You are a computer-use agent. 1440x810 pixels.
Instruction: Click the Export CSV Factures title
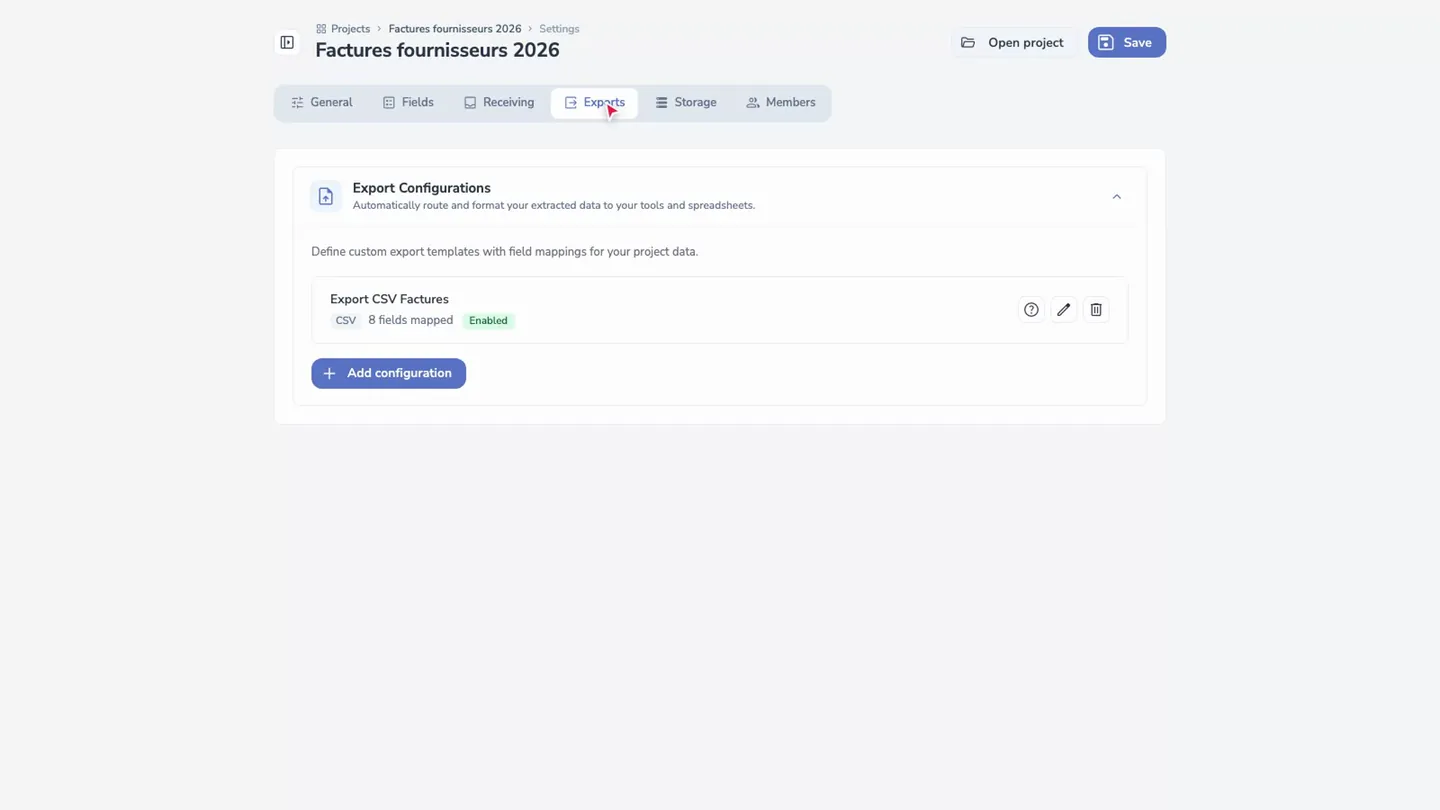click(x=389, y=299)
